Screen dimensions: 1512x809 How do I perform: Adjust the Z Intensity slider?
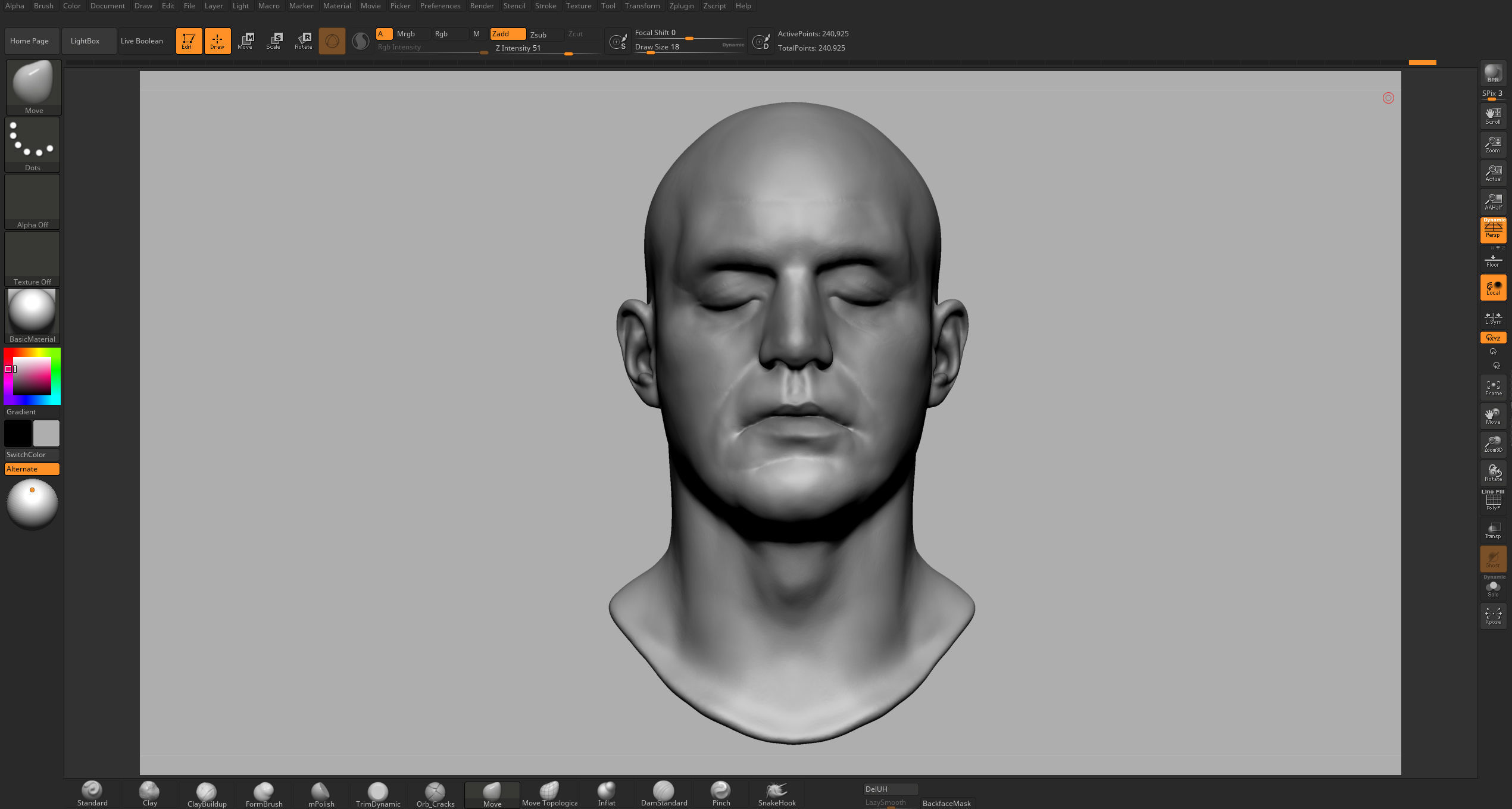[x=548, y=49]
